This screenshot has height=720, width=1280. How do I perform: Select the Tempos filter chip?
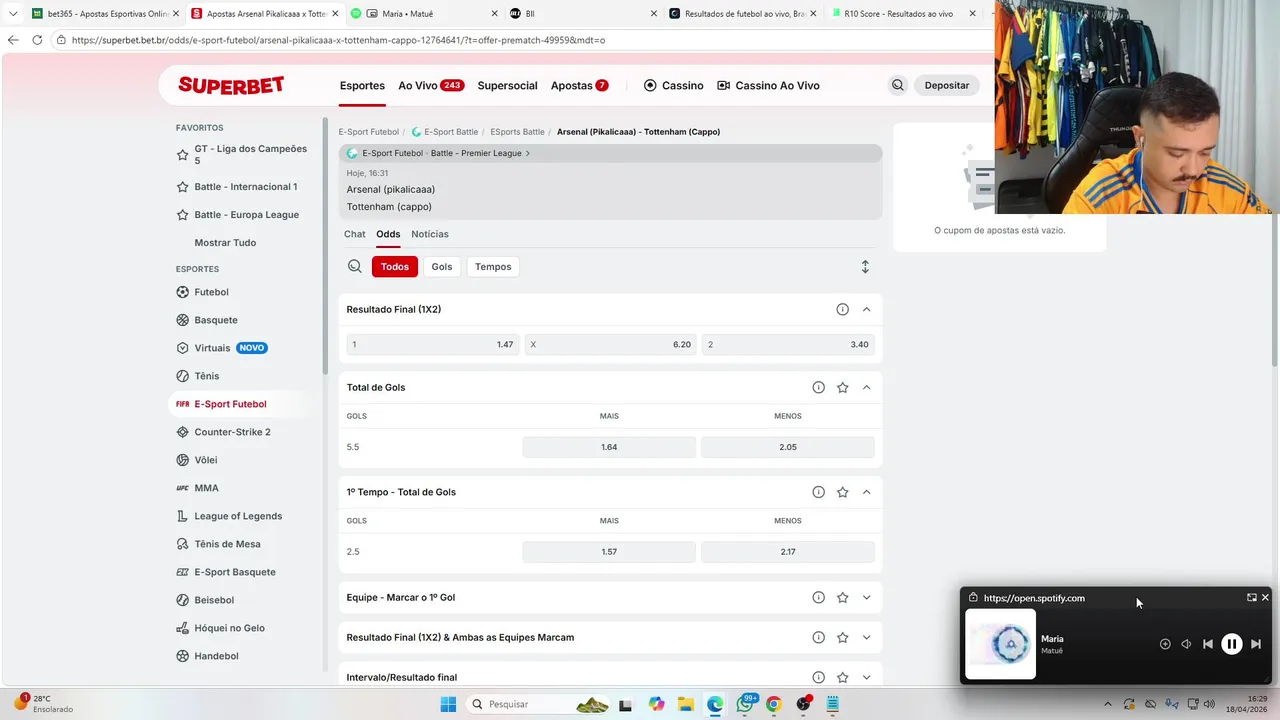tap(493, 267)
